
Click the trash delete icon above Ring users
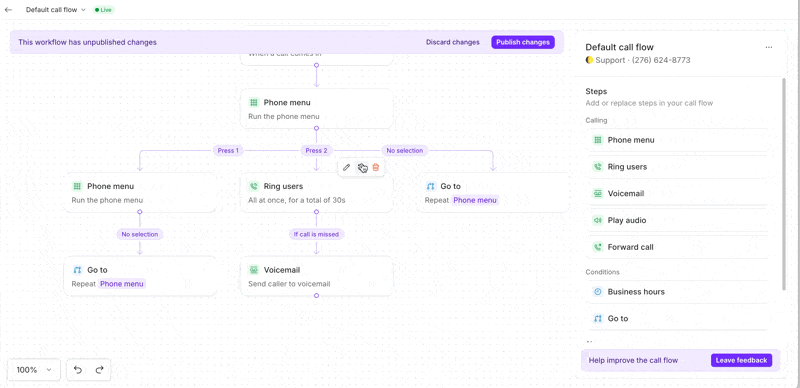pos(376,167)
